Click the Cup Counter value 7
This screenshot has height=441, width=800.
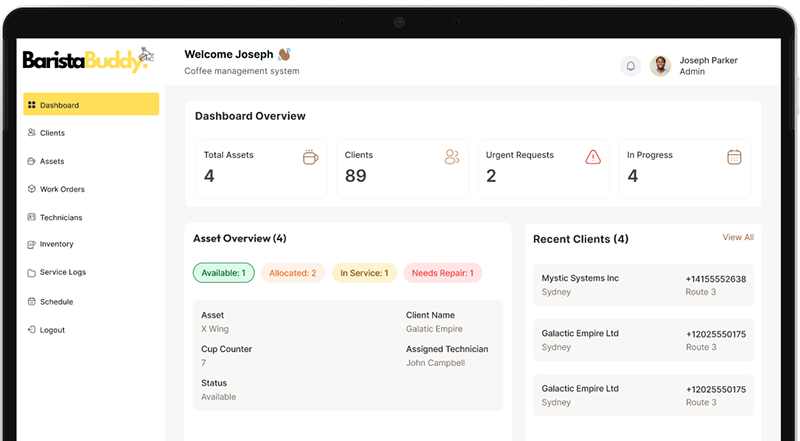coord(204,363)
